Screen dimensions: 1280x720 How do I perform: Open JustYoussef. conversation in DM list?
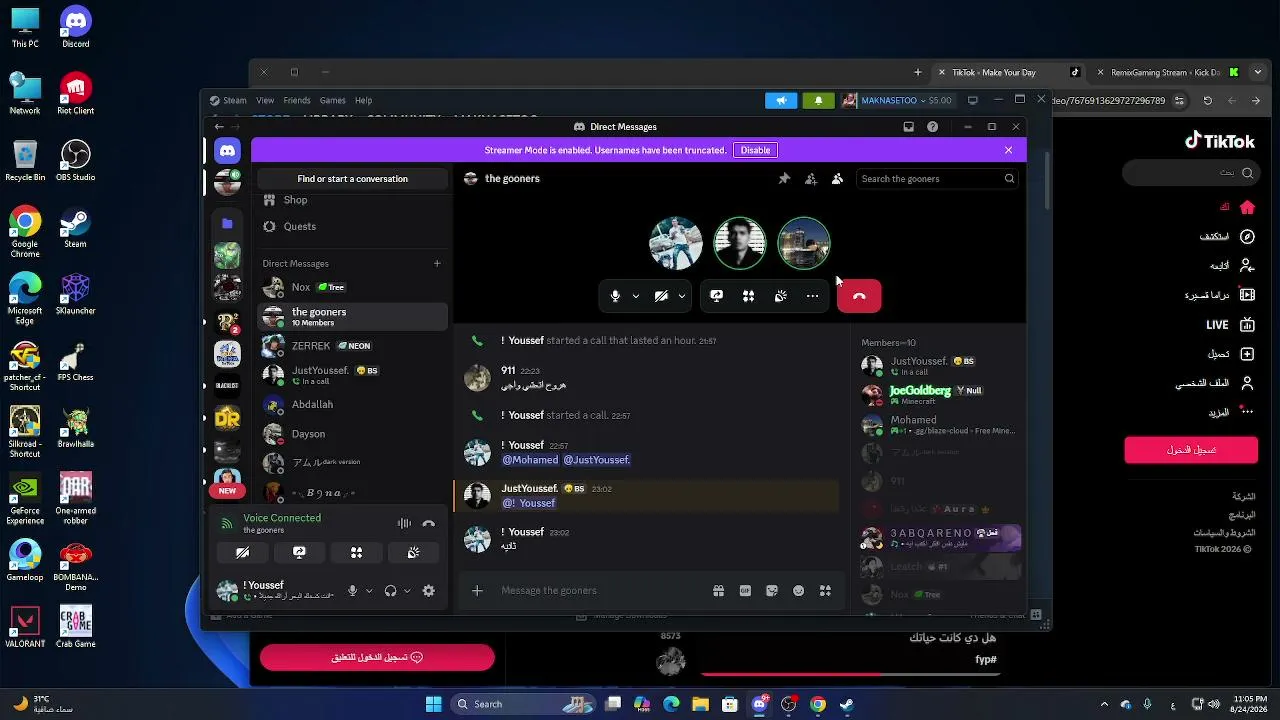[352, 375]
